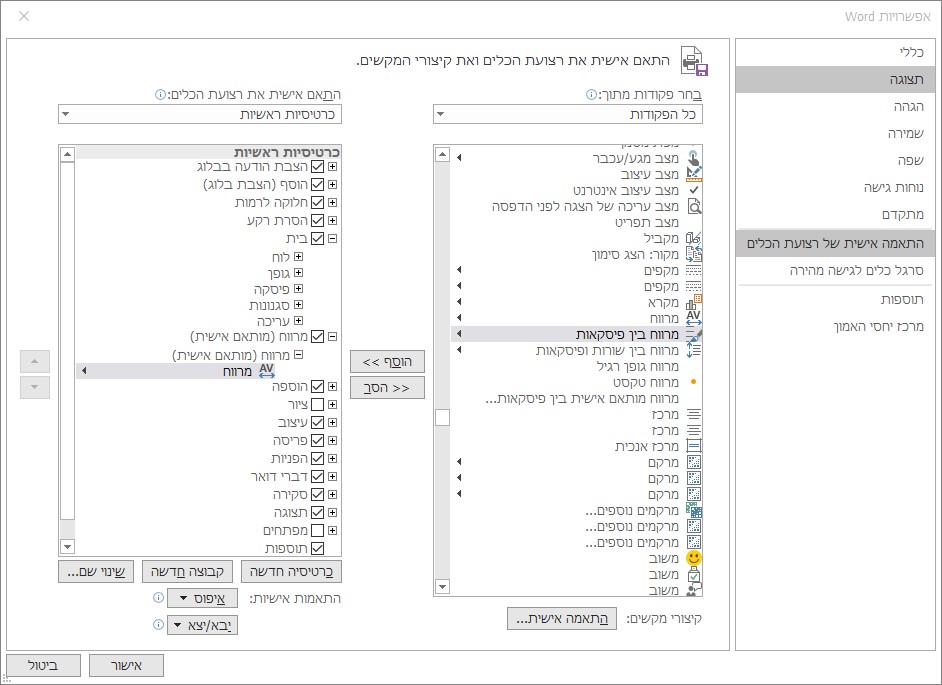
Task: Collapse the בית tab node
Action: point(332,239)
